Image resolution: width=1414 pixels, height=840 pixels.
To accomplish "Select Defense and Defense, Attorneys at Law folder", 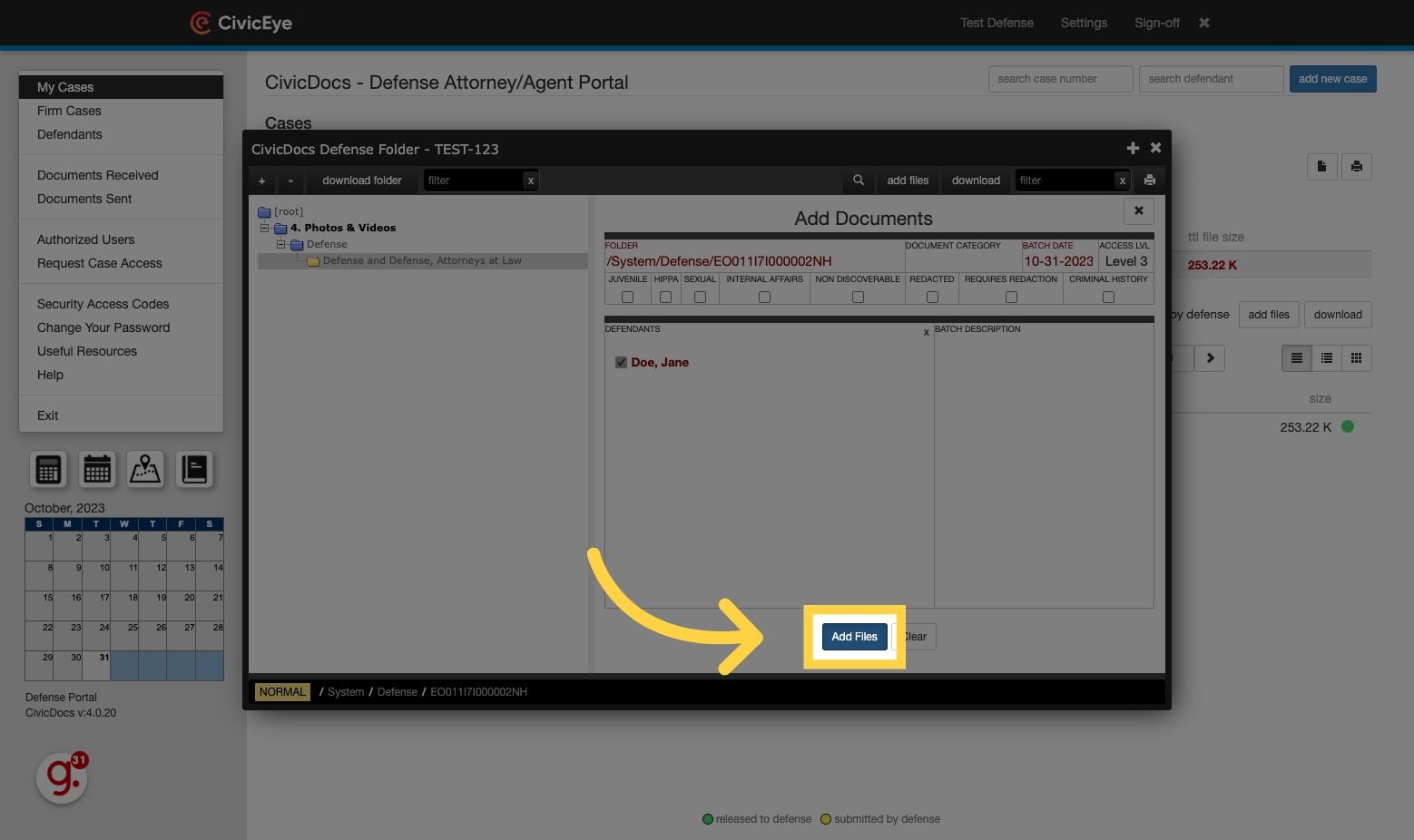I will [x=422, y=261].
